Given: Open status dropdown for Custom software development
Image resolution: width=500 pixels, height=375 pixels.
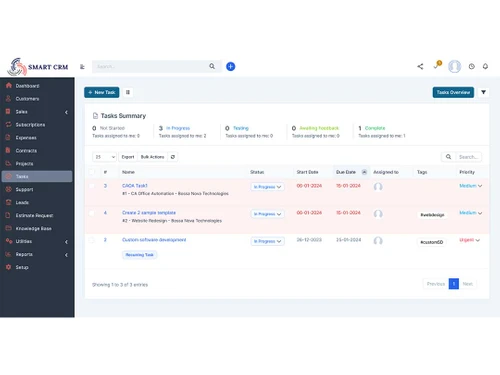Looking at the screenshot, I should click(x=268, y=241).
